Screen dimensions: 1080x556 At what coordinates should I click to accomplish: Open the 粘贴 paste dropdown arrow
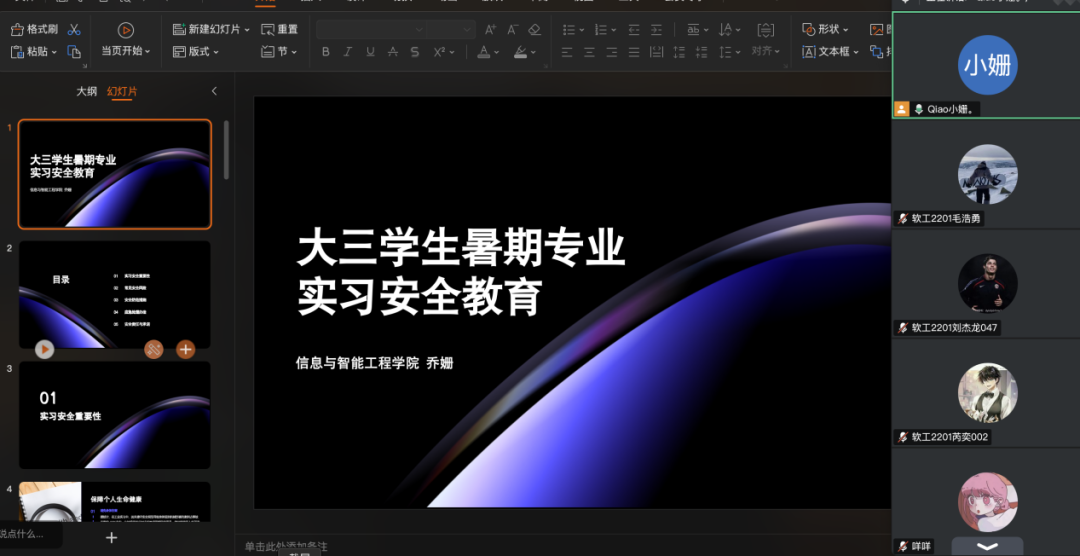tap(54, 52)
